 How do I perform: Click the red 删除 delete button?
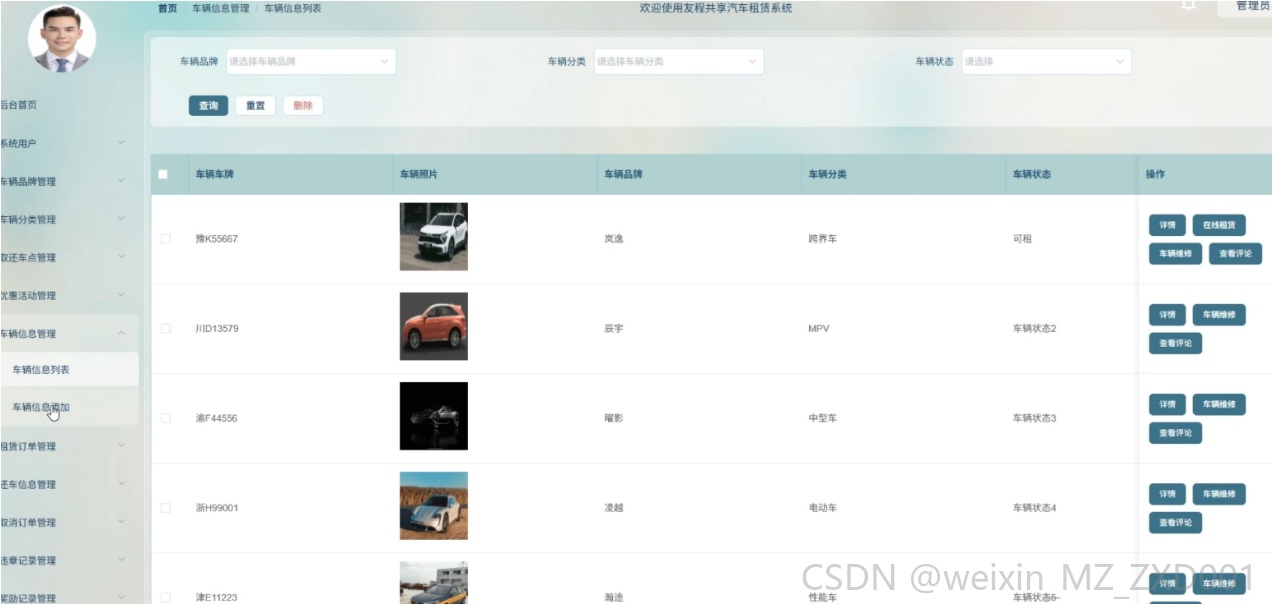point(303,106)
